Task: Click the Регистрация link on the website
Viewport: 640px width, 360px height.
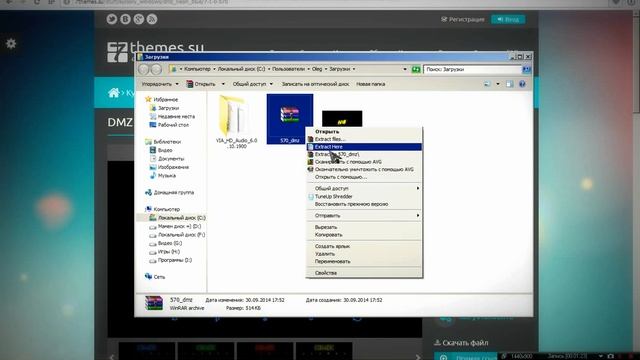Action: point(462,19)
